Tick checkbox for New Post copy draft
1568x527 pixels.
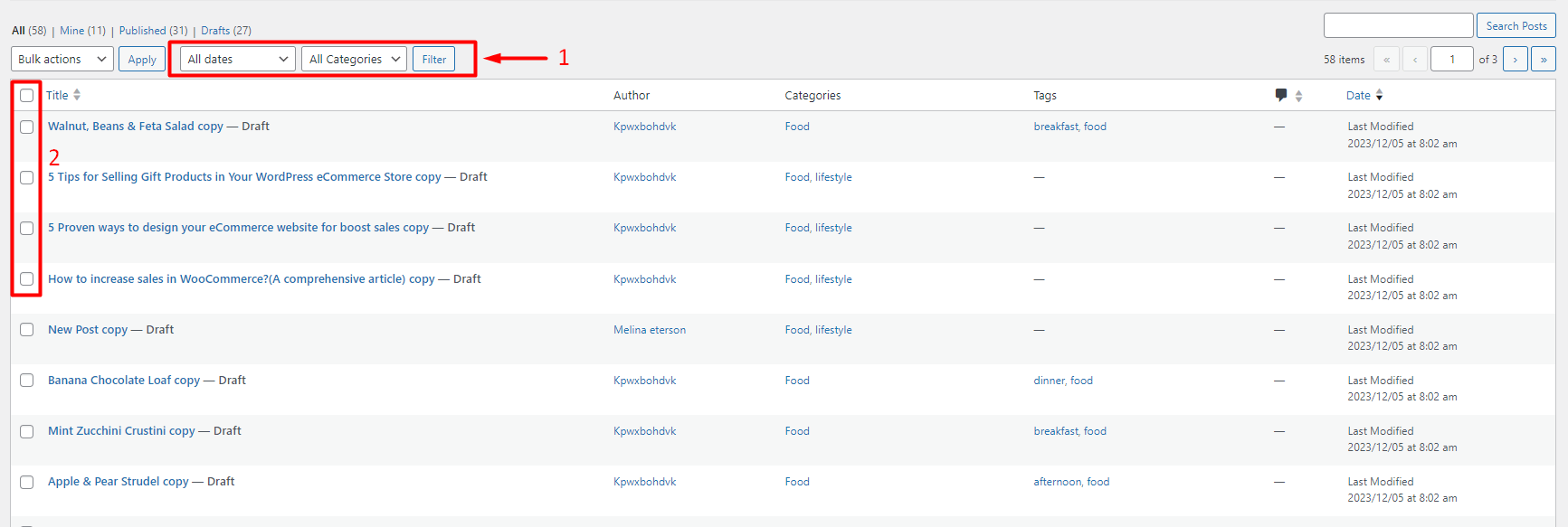click(26, 330)
